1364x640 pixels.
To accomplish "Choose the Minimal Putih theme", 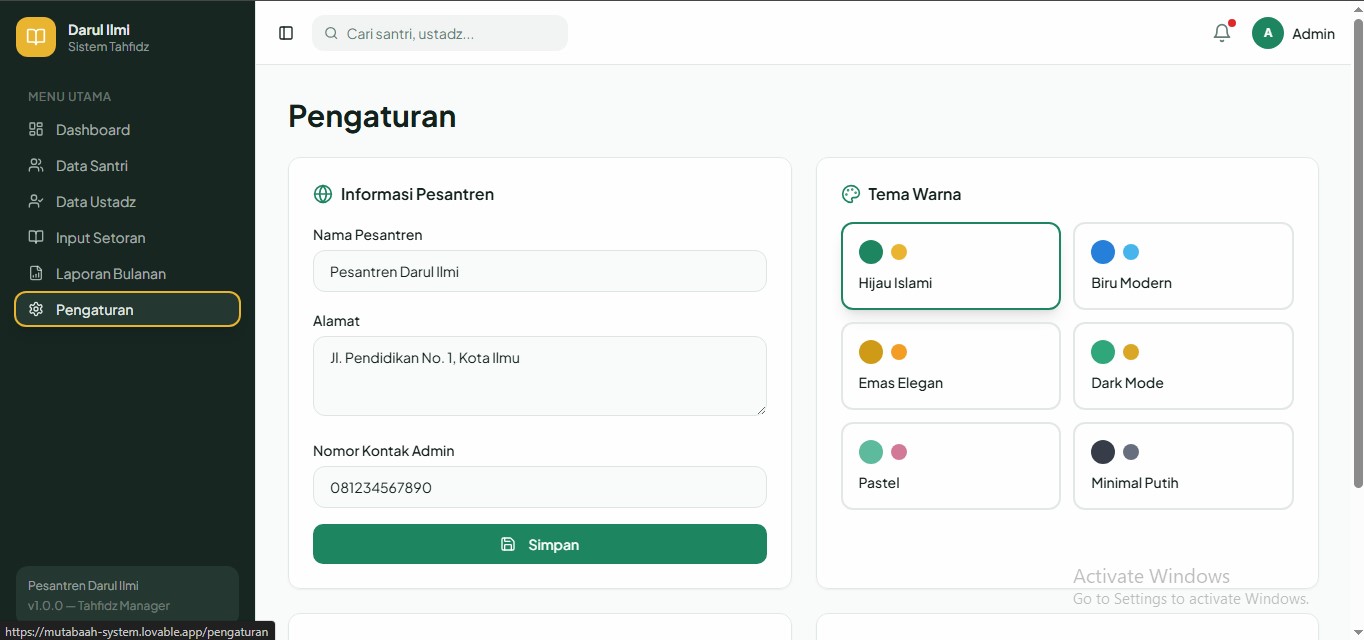I will (x=1183, y=466).
